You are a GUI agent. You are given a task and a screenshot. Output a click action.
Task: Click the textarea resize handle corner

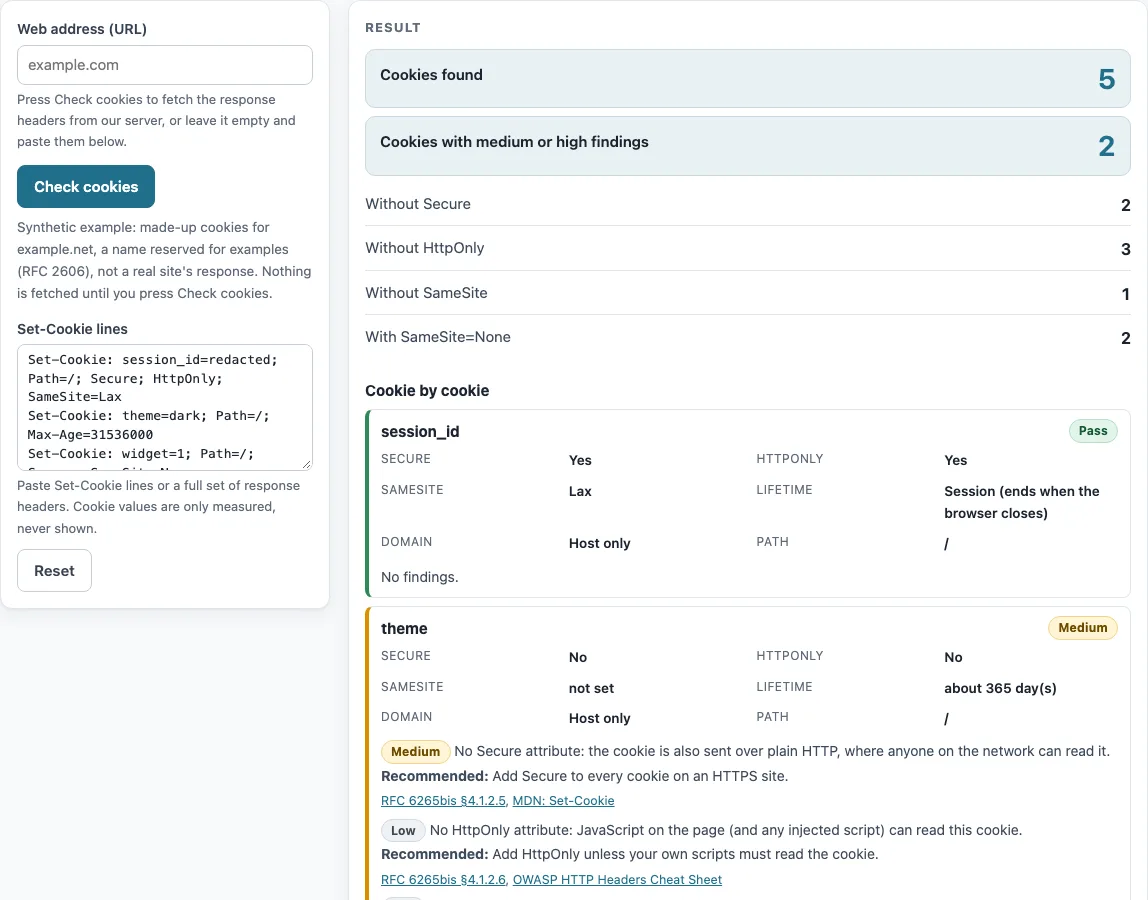pyautogui.click(x=307, y=464)
